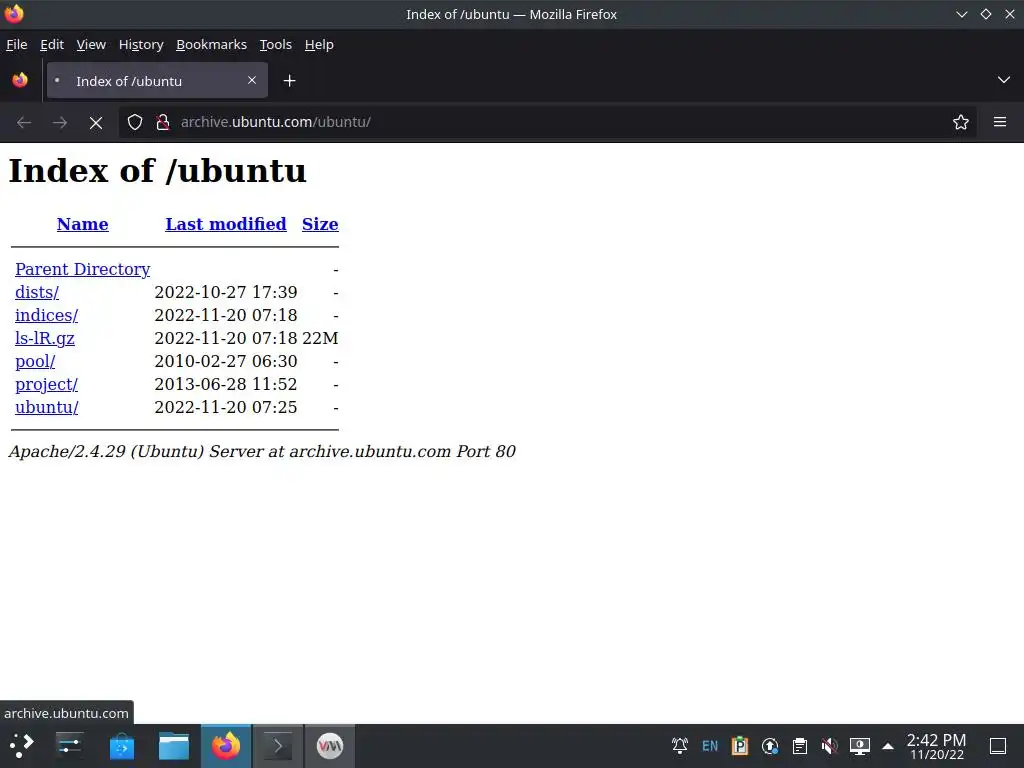Click the 22M size value

[x=320, y=338]
